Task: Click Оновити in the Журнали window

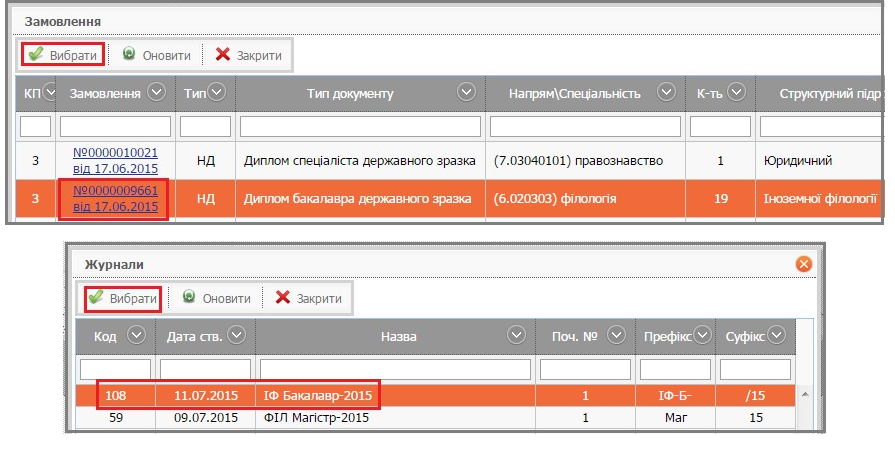Action: pos(216,298)
